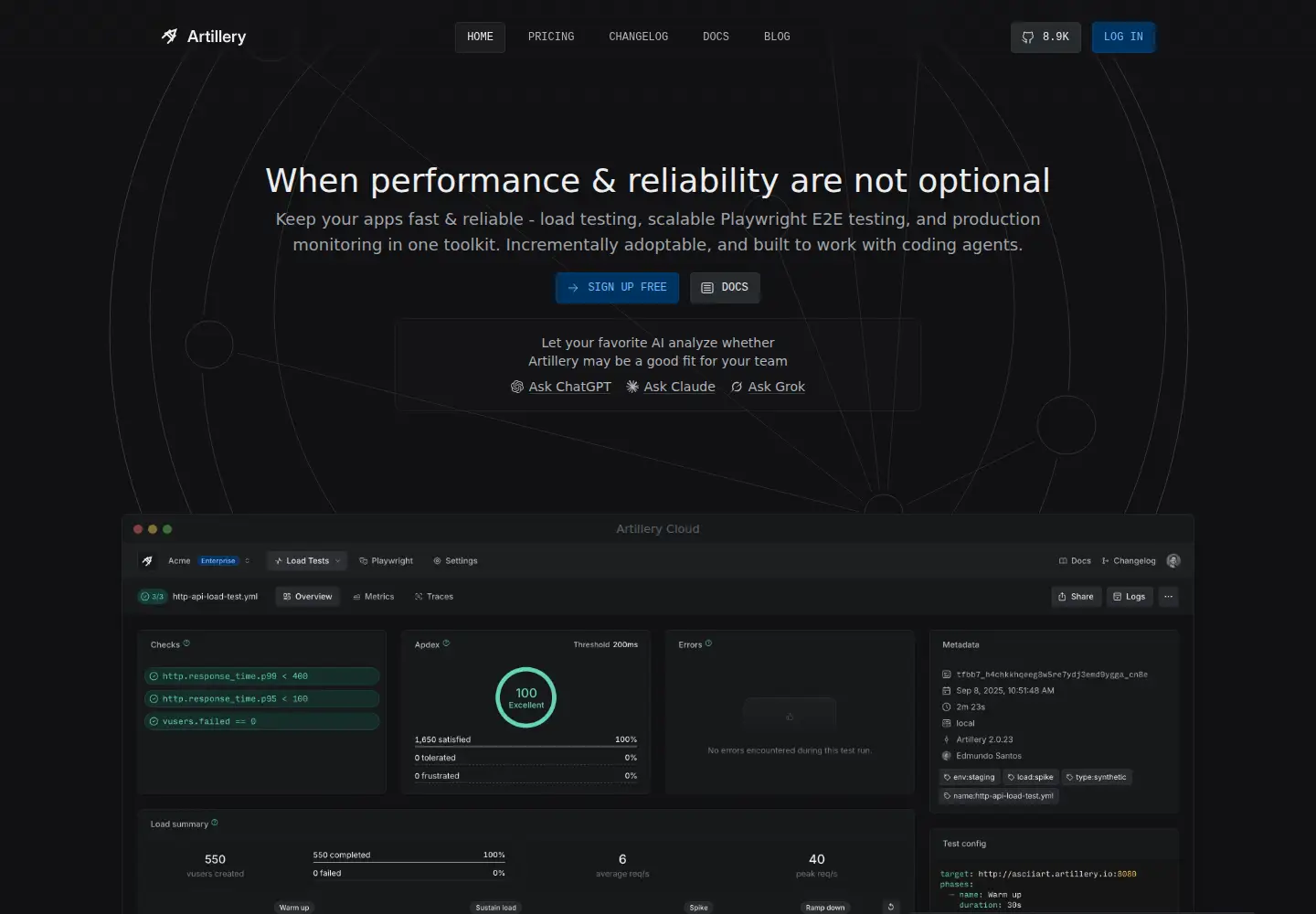Open the GitHub 8.9K stars button
The width and height of the screenshot is (1316, 914).
click(x=1045, y=37)
